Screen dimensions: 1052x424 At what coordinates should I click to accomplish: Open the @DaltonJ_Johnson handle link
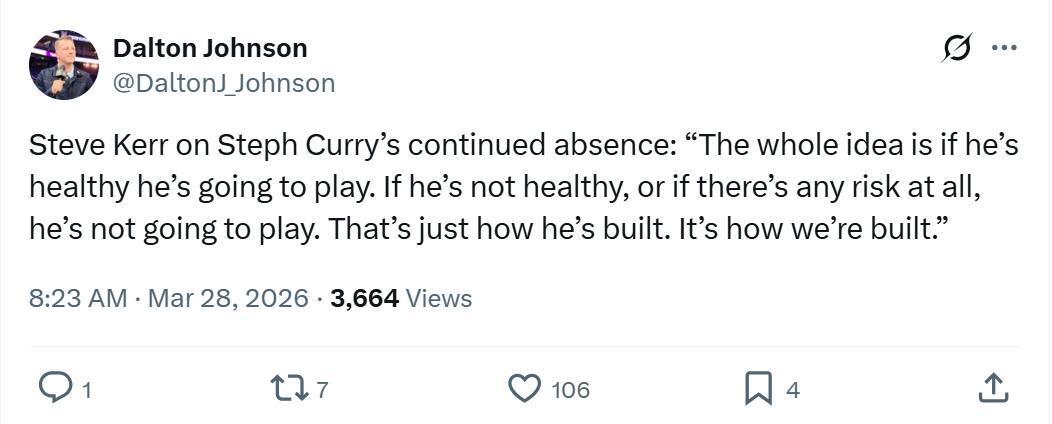(x=224, y=83)
